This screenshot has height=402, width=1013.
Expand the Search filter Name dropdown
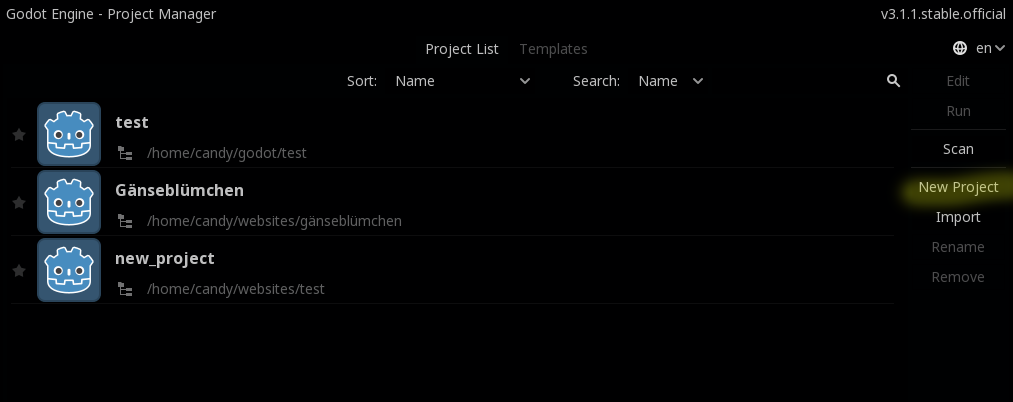tap(671, 81)
